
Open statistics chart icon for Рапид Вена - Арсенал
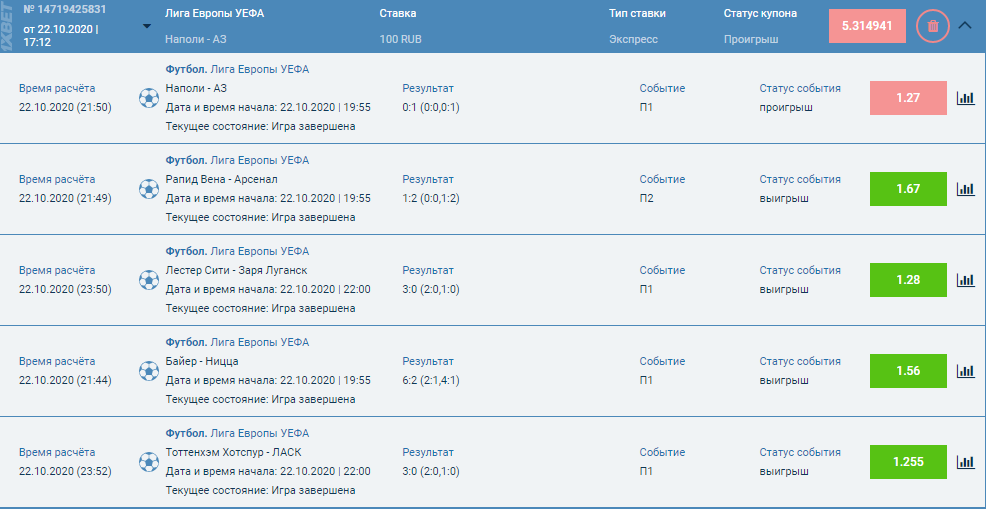[965, 189]
